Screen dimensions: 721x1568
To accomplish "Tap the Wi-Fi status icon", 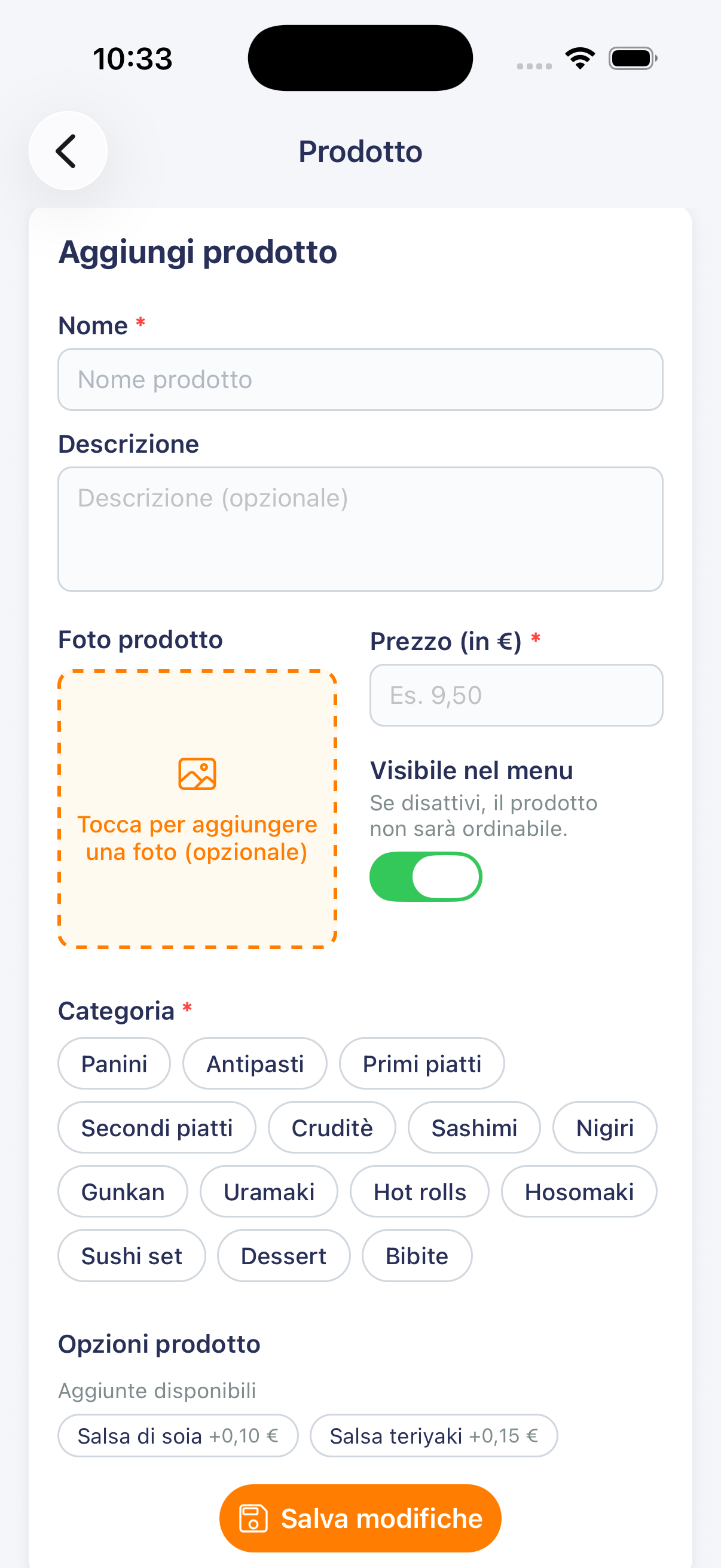I will [581, 59].
